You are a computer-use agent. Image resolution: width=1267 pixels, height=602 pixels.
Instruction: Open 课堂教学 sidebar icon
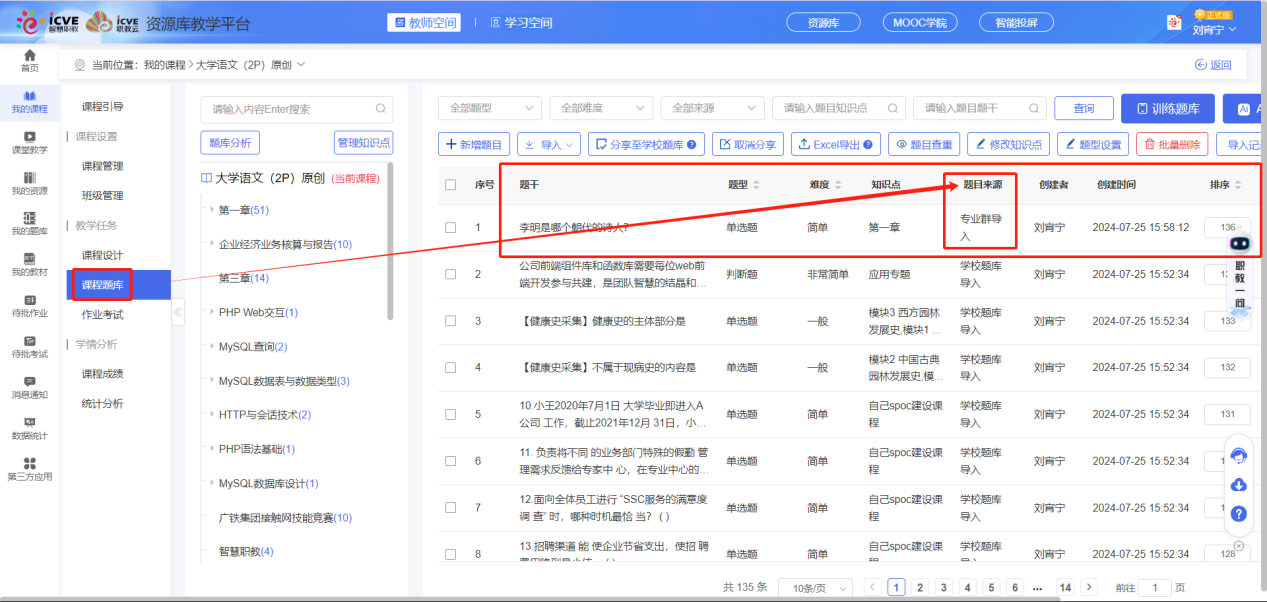pos(29,142)
